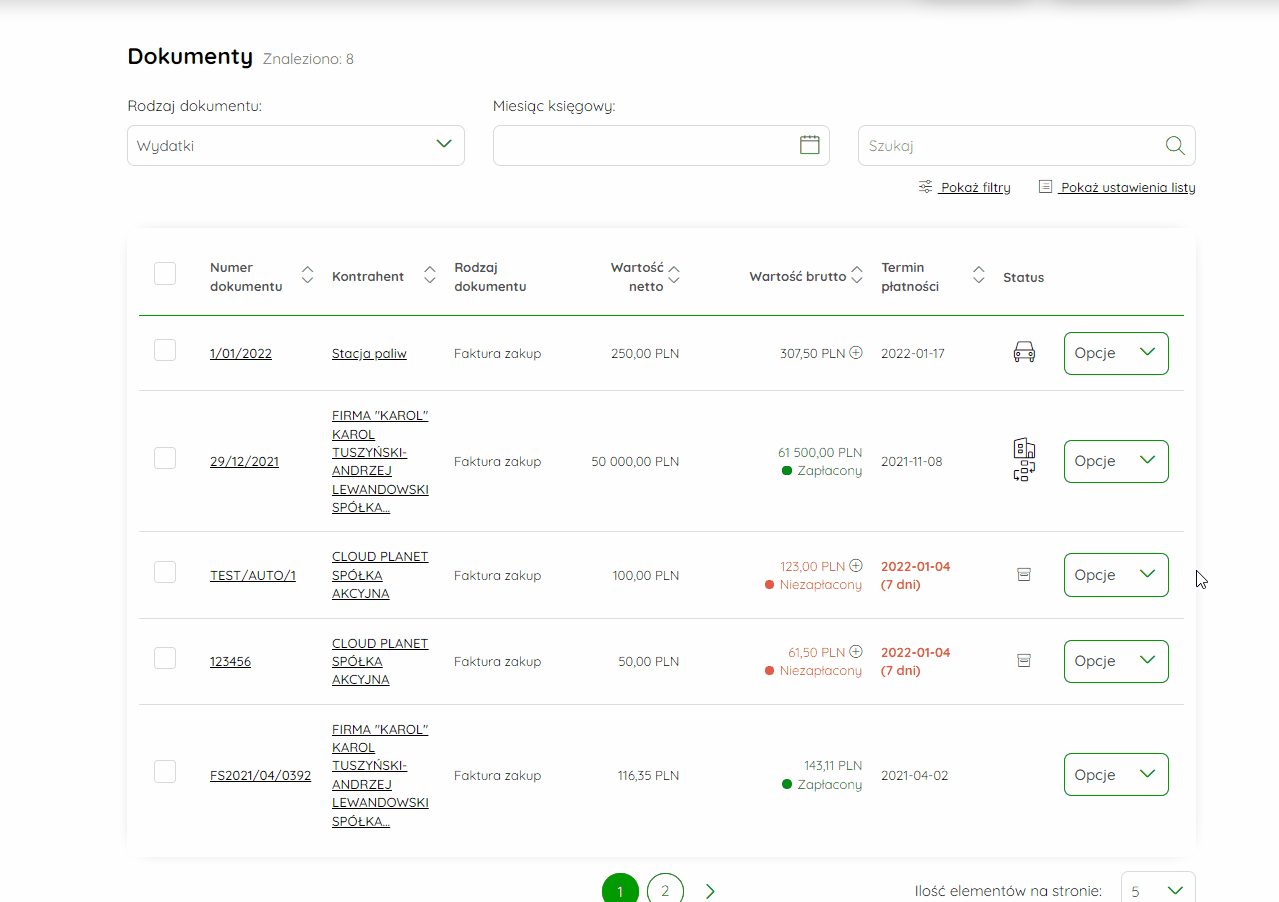
Task: Open the calendar picker for Miesiąc księgowy
Action: coord(809,145)
